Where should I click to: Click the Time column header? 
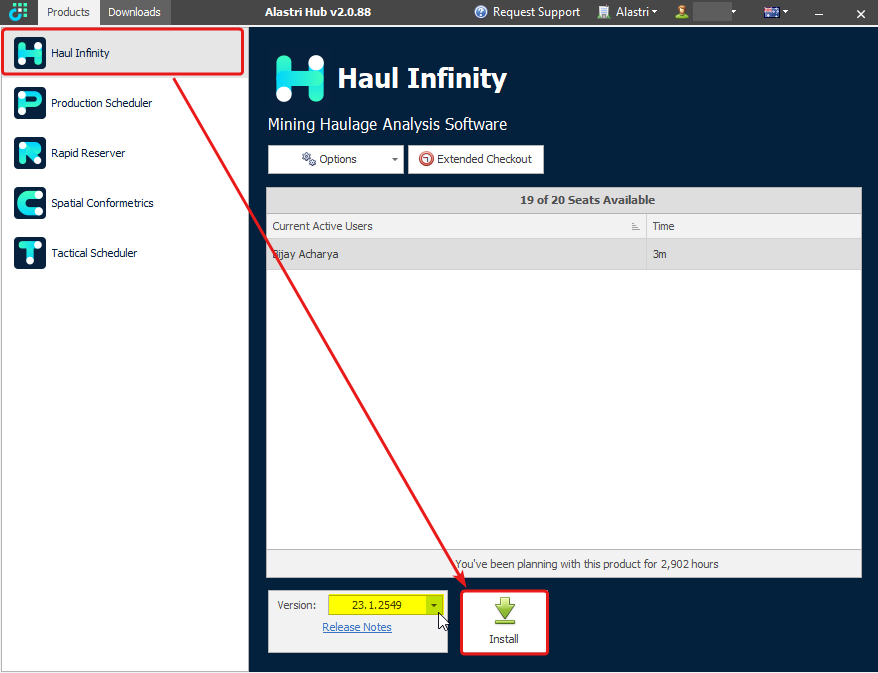coord(754,227)
